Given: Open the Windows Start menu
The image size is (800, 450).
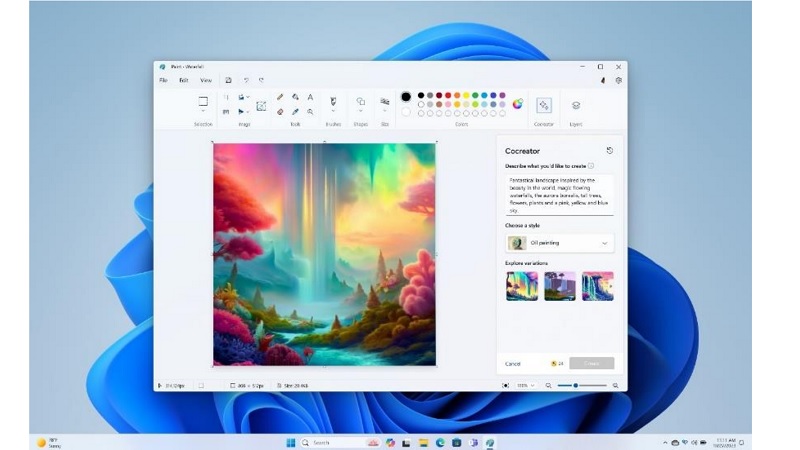Looking at the screenshot, I should 291,442.
